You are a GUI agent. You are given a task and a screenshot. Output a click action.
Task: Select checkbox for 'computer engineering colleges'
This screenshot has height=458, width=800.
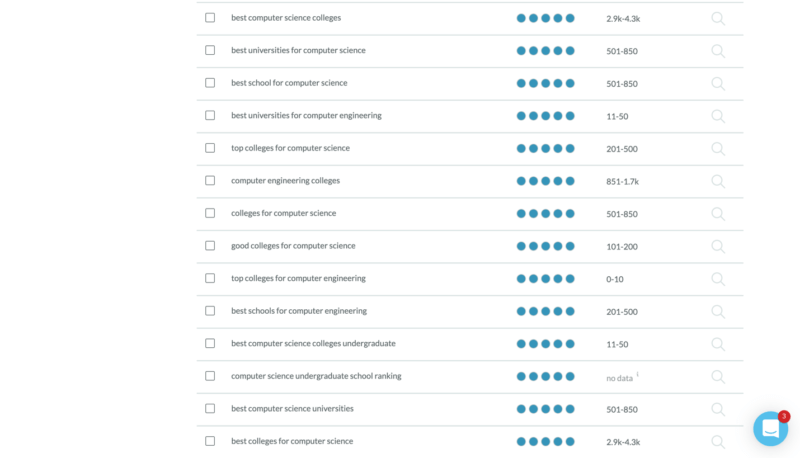(x=210, y=181)
